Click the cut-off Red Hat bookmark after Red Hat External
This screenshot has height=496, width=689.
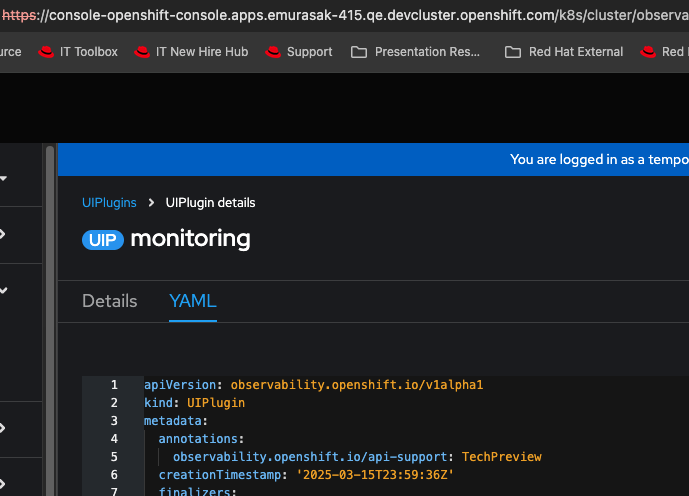coord(662,52)
